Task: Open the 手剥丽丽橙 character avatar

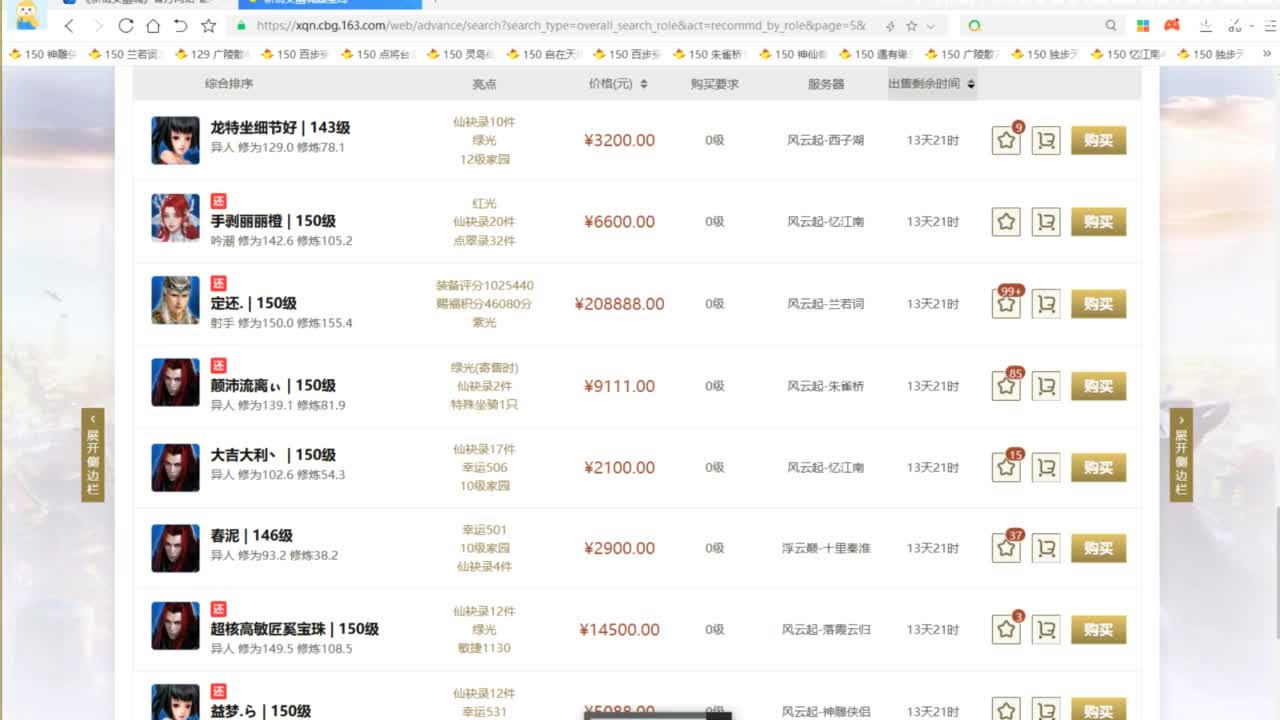Action: [175, 218]
